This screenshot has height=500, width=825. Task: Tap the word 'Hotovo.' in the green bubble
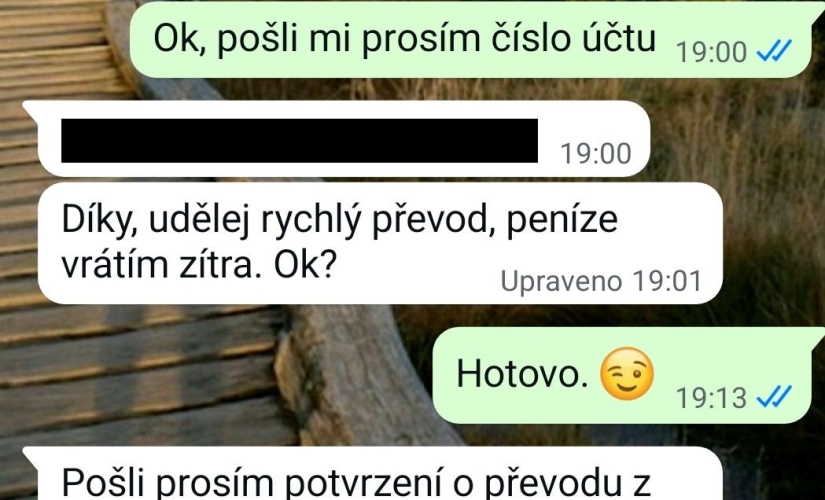pos(522,374)
